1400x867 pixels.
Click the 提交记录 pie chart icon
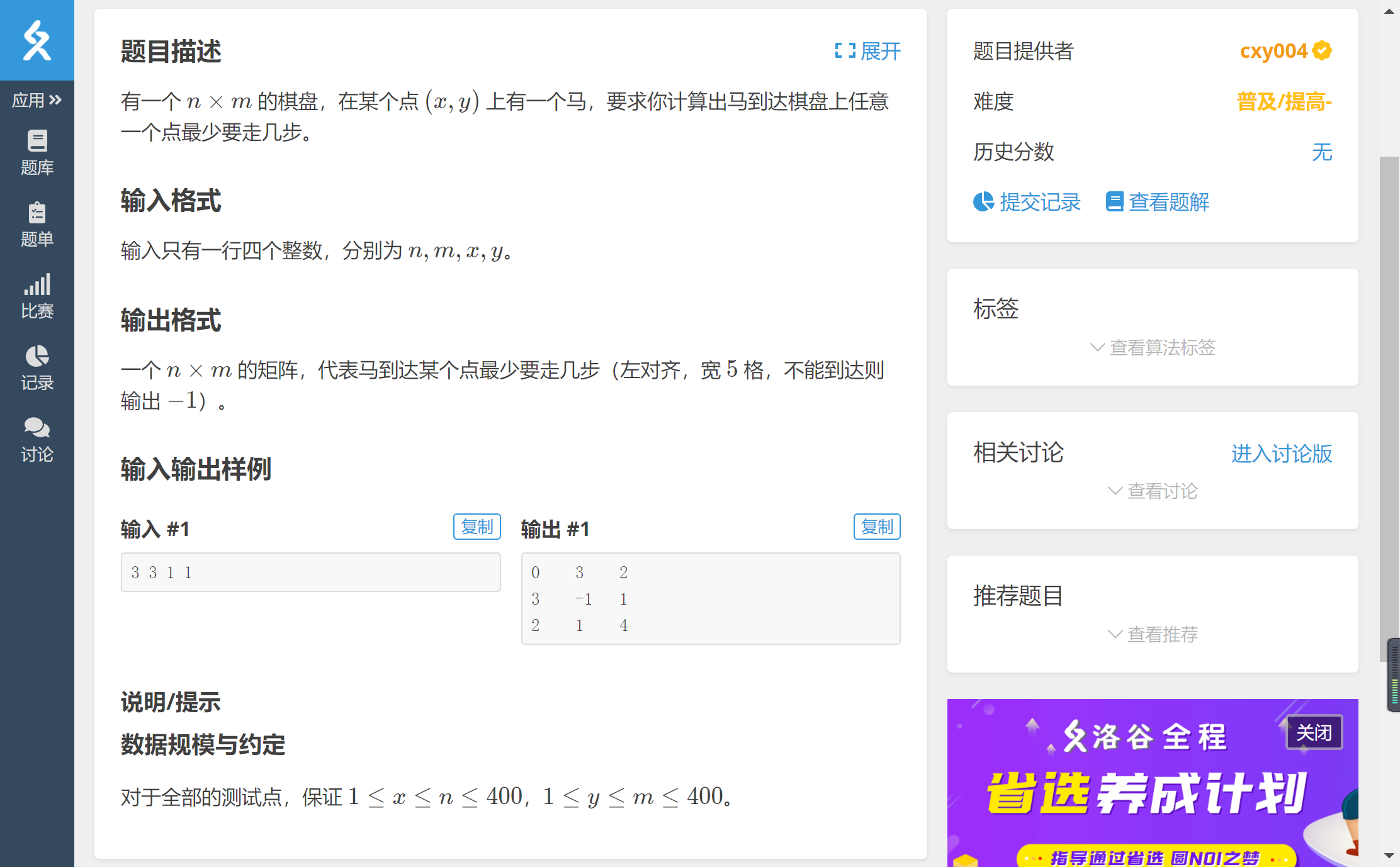(983, 202)
